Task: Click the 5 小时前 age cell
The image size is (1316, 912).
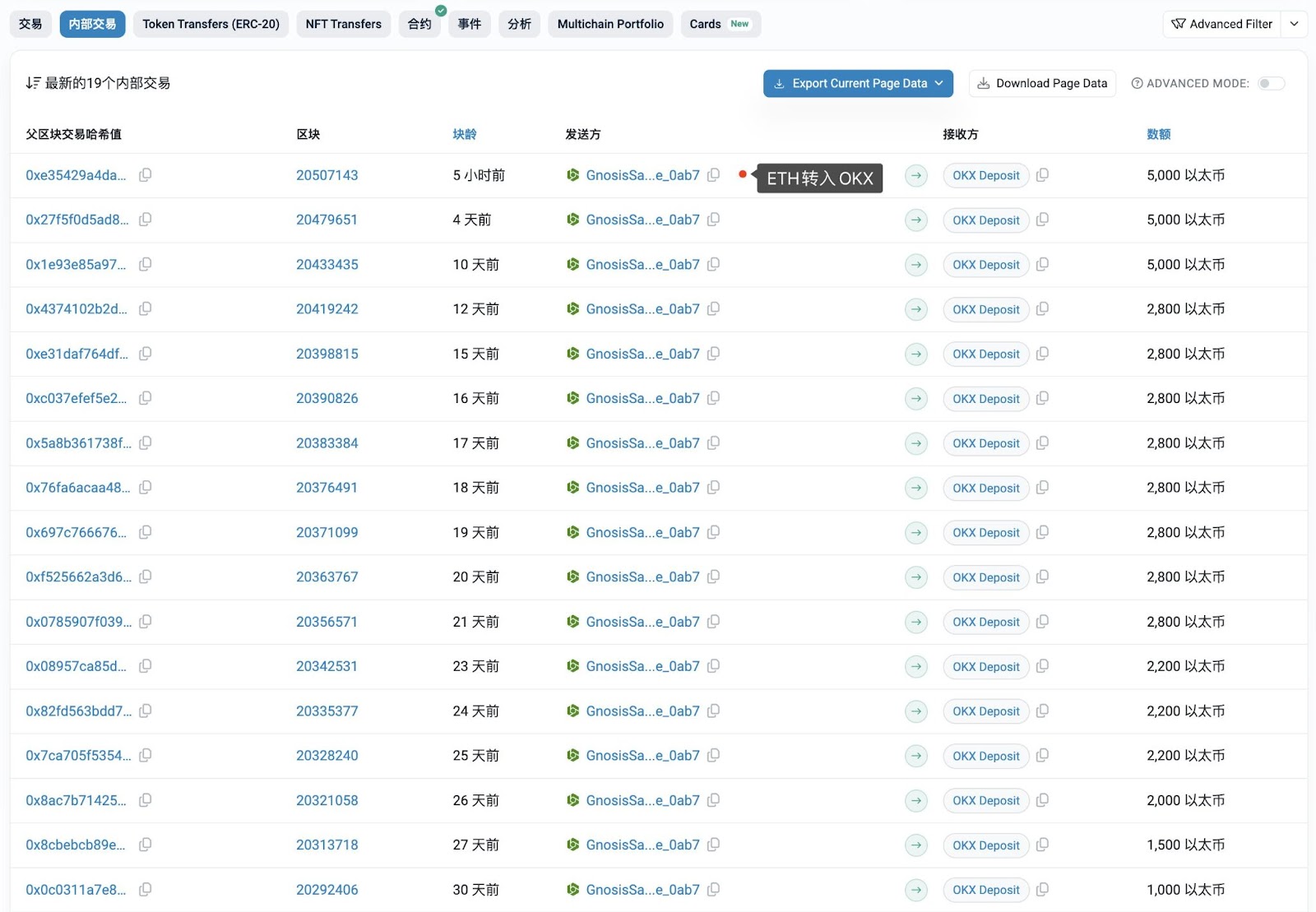Action: coord(480,175)
